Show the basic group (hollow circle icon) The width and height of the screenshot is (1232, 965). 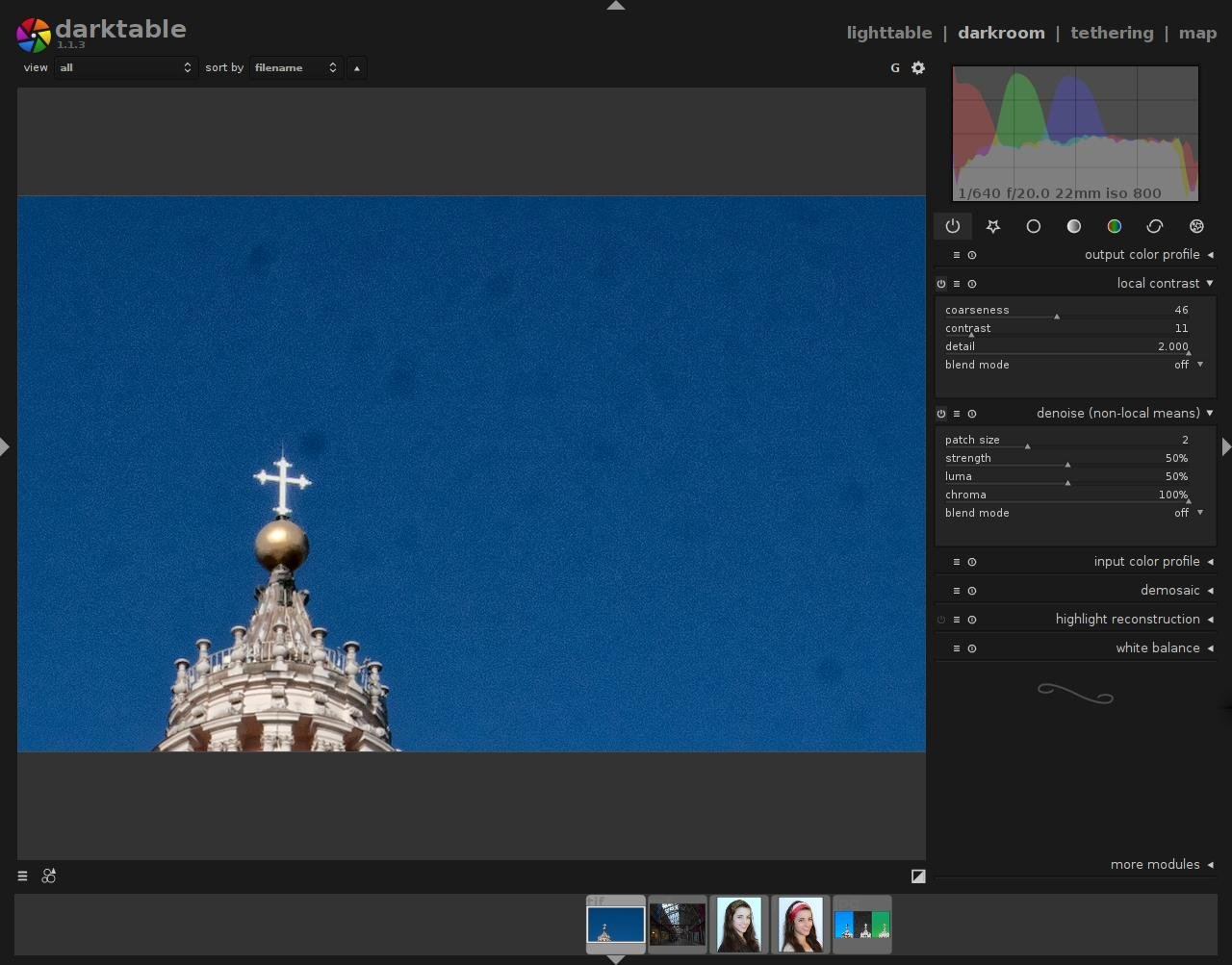tap(1034, 226)
